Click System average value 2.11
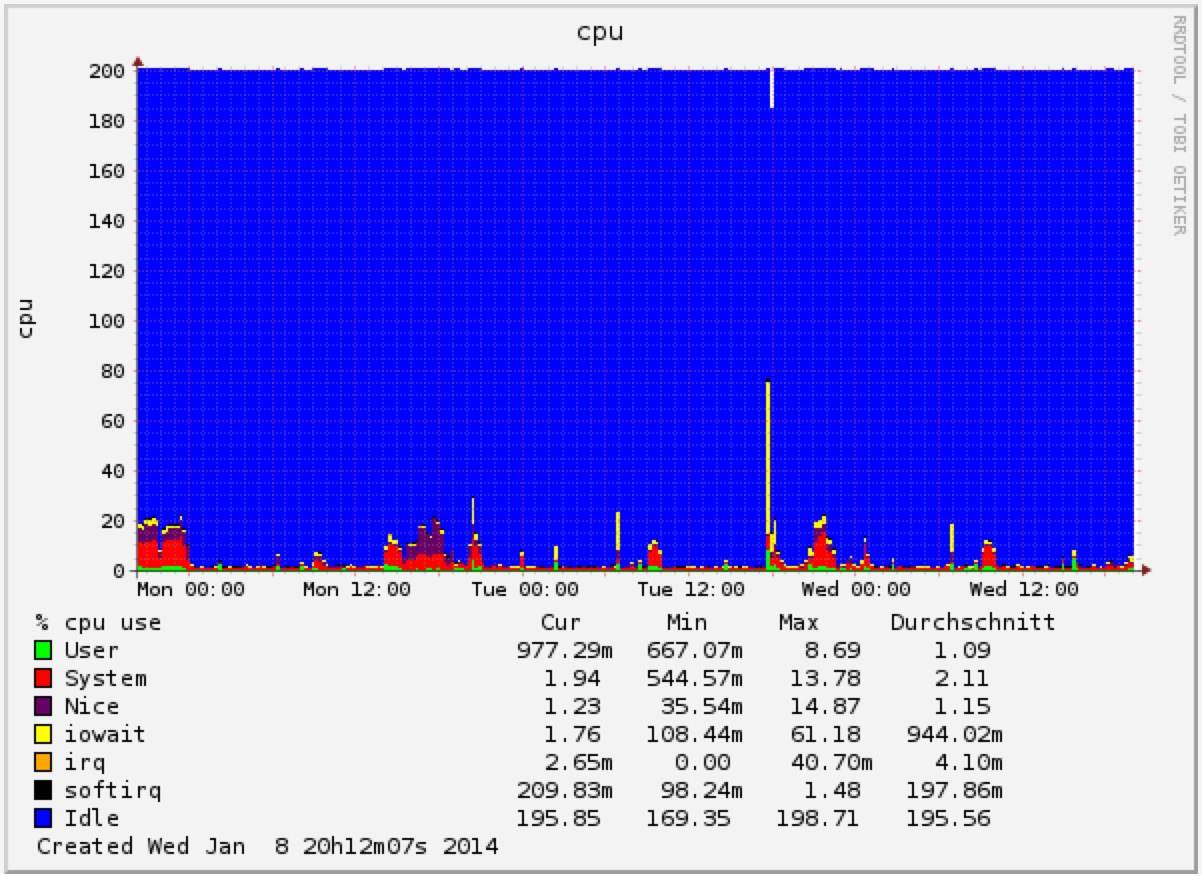1202x876 pixels. [x=964, y=678]
